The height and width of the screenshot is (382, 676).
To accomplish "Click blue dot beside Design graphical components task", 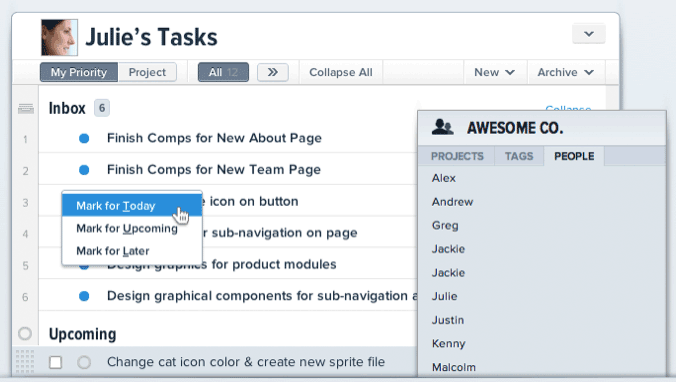I will point(84,296).
